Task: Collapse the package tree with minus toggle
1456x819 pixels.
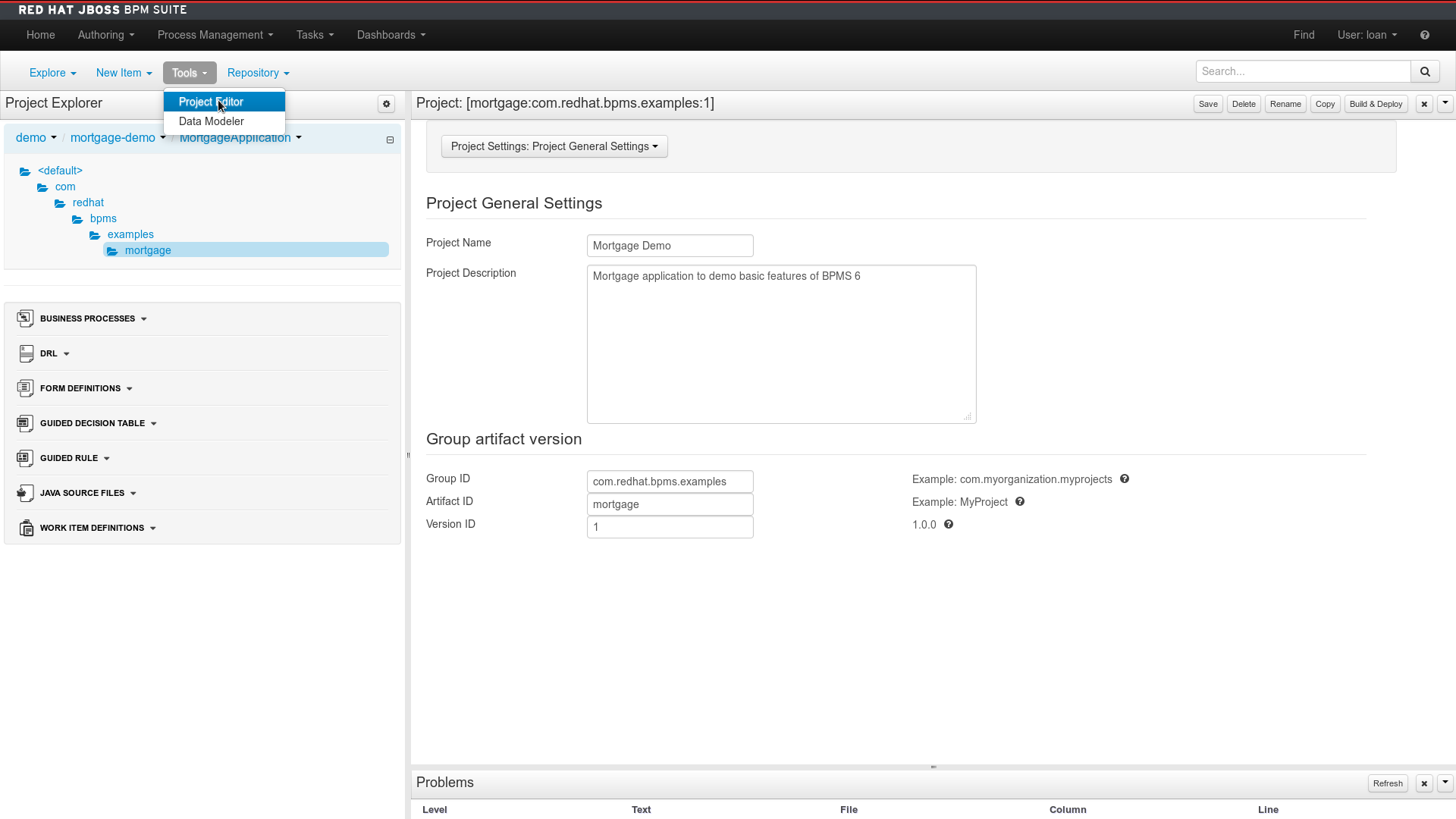Action: (390, 140)
